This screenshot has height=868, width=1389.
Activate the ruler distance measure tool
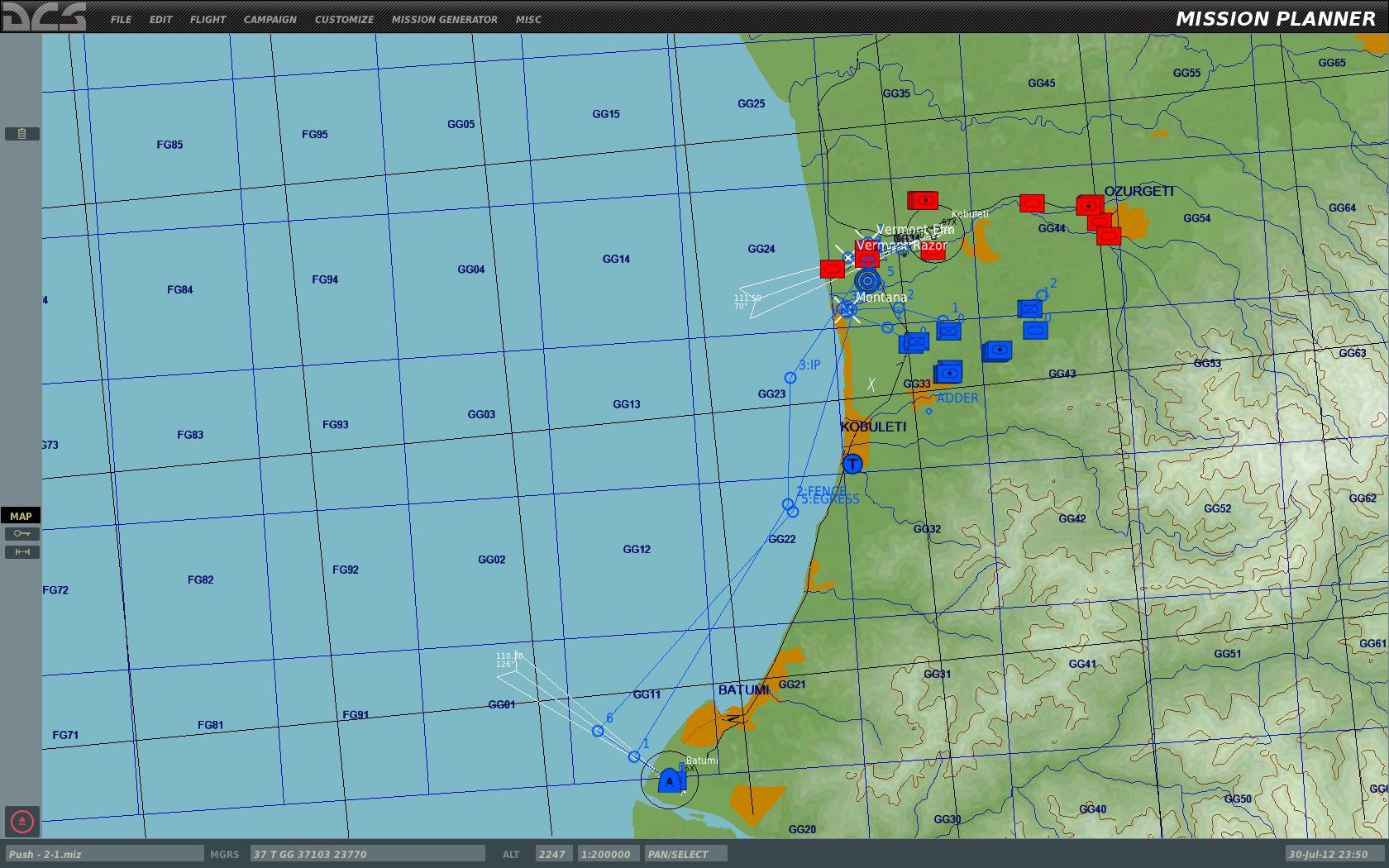coord(21,551)
